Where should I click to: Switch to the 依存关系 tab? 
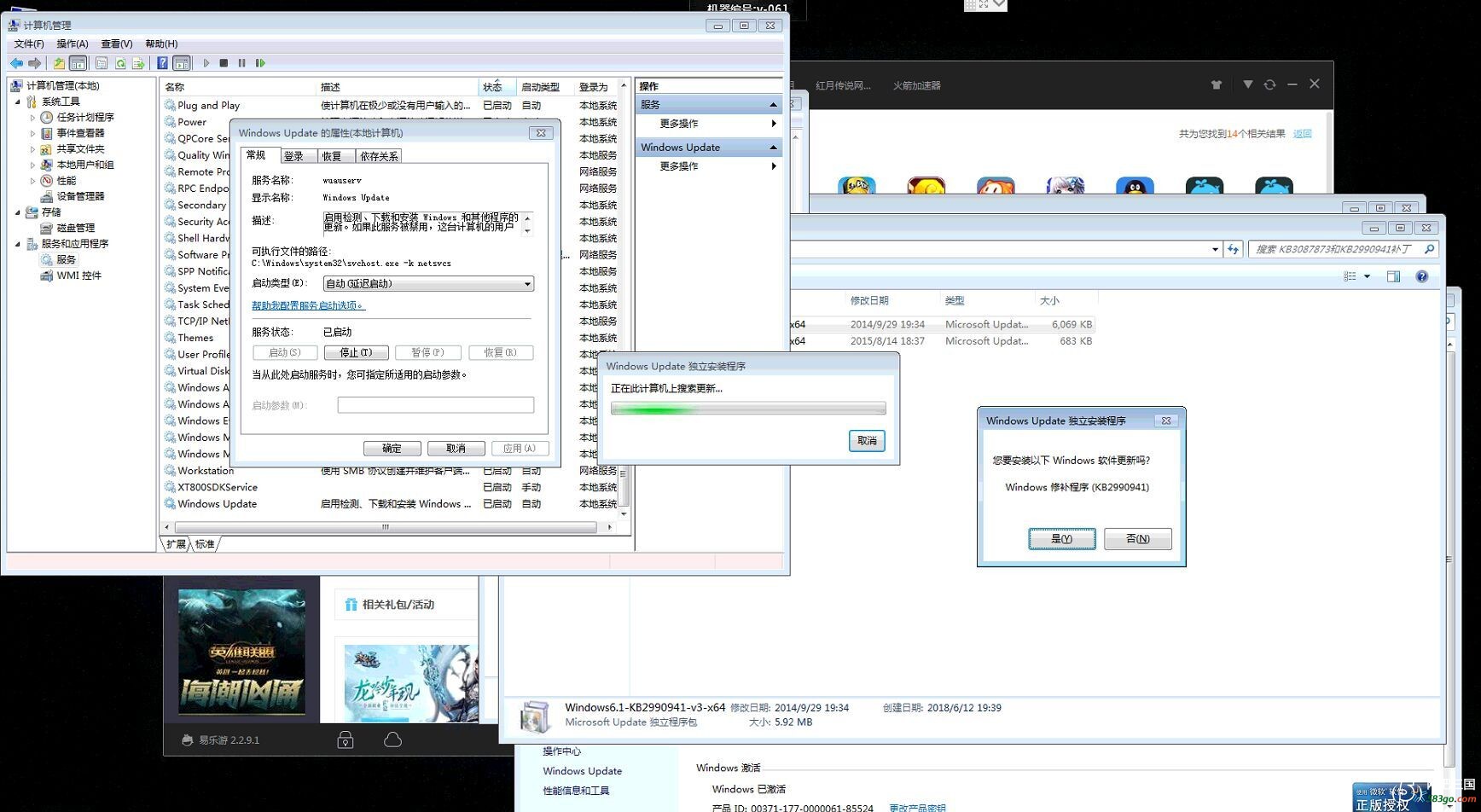pyautogui.click(x=379, y=156)
